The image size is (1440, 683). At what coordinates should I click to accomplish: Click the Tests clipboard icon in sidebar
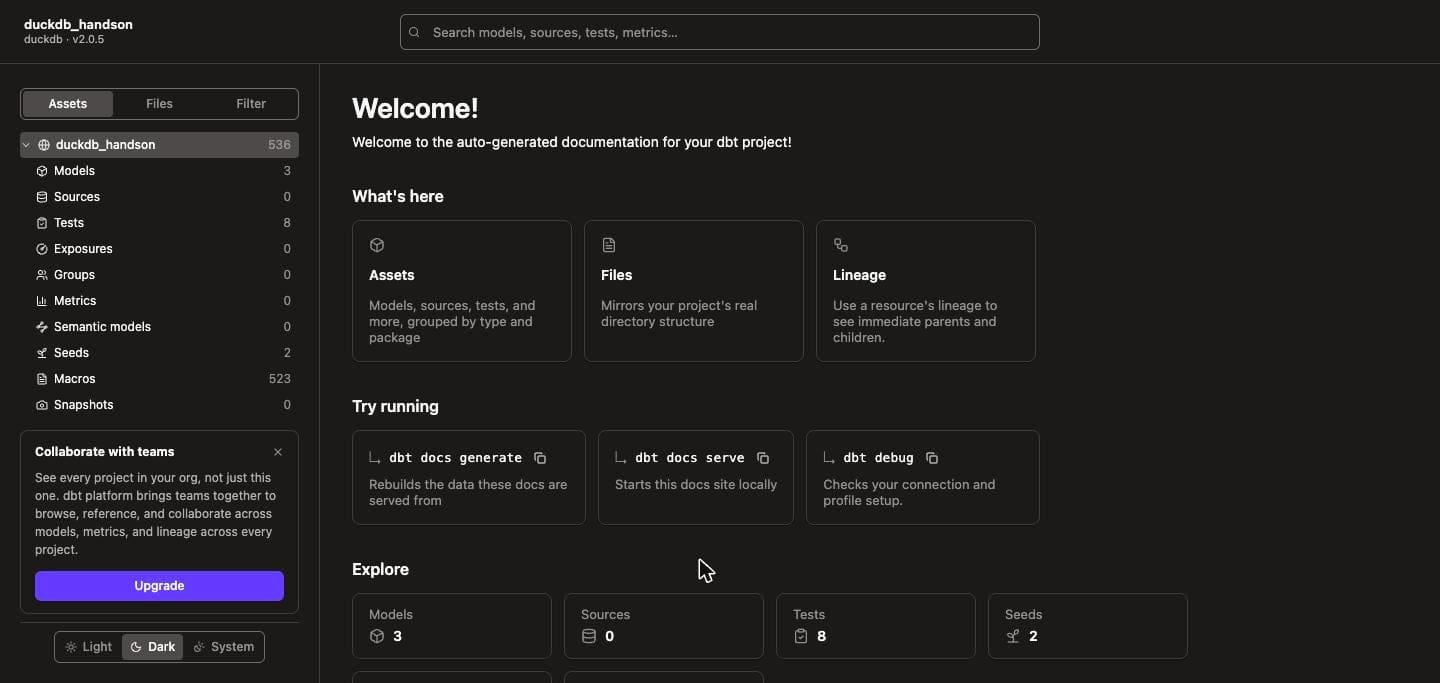(42, 223)
